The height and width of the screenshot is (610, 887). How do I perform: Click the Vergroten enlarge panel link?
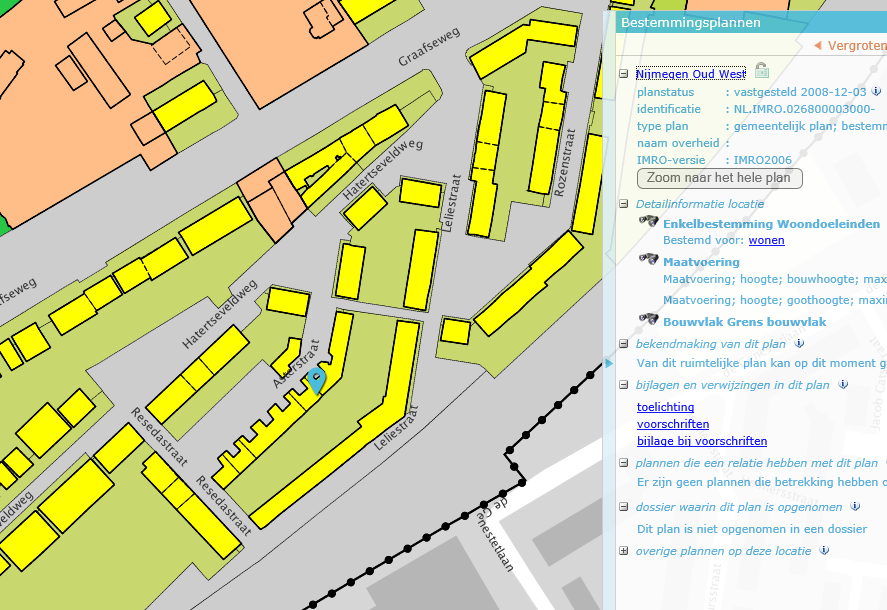(851, 46)
